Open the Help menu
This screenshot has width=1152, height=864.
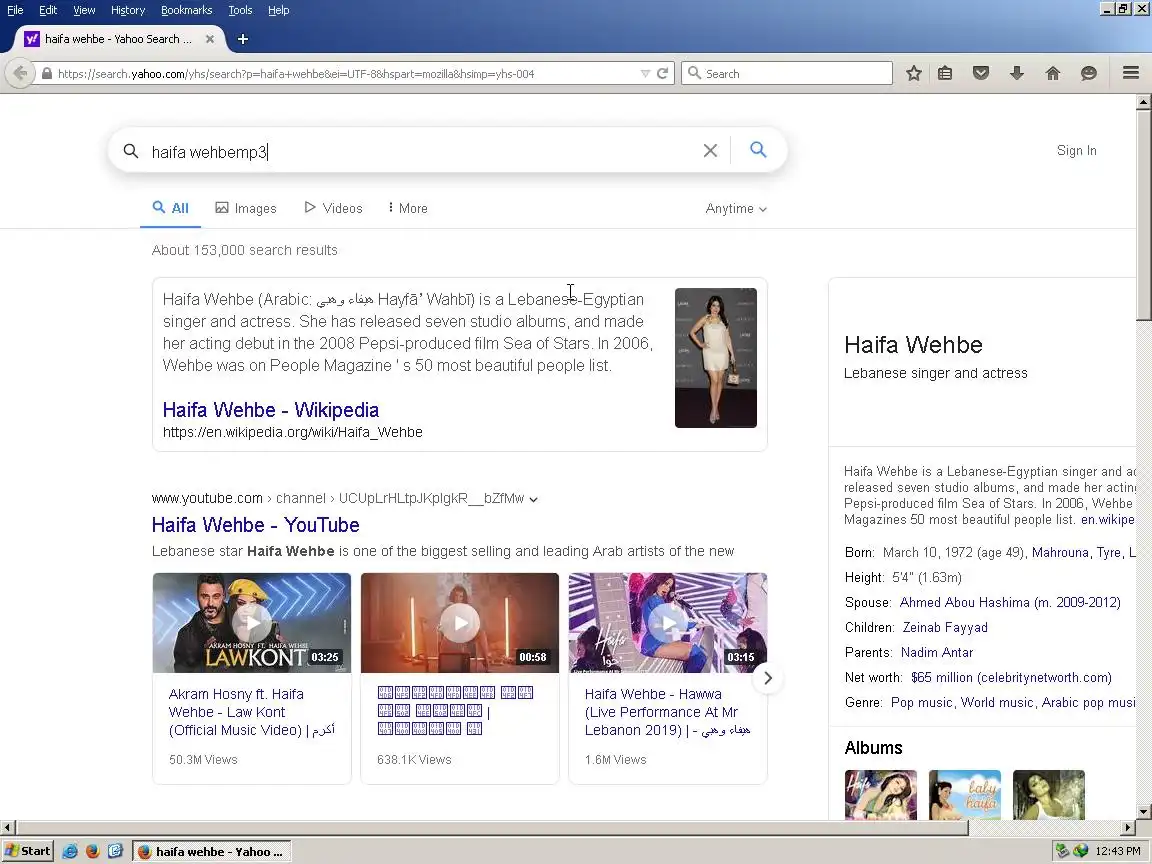point(278,10)
